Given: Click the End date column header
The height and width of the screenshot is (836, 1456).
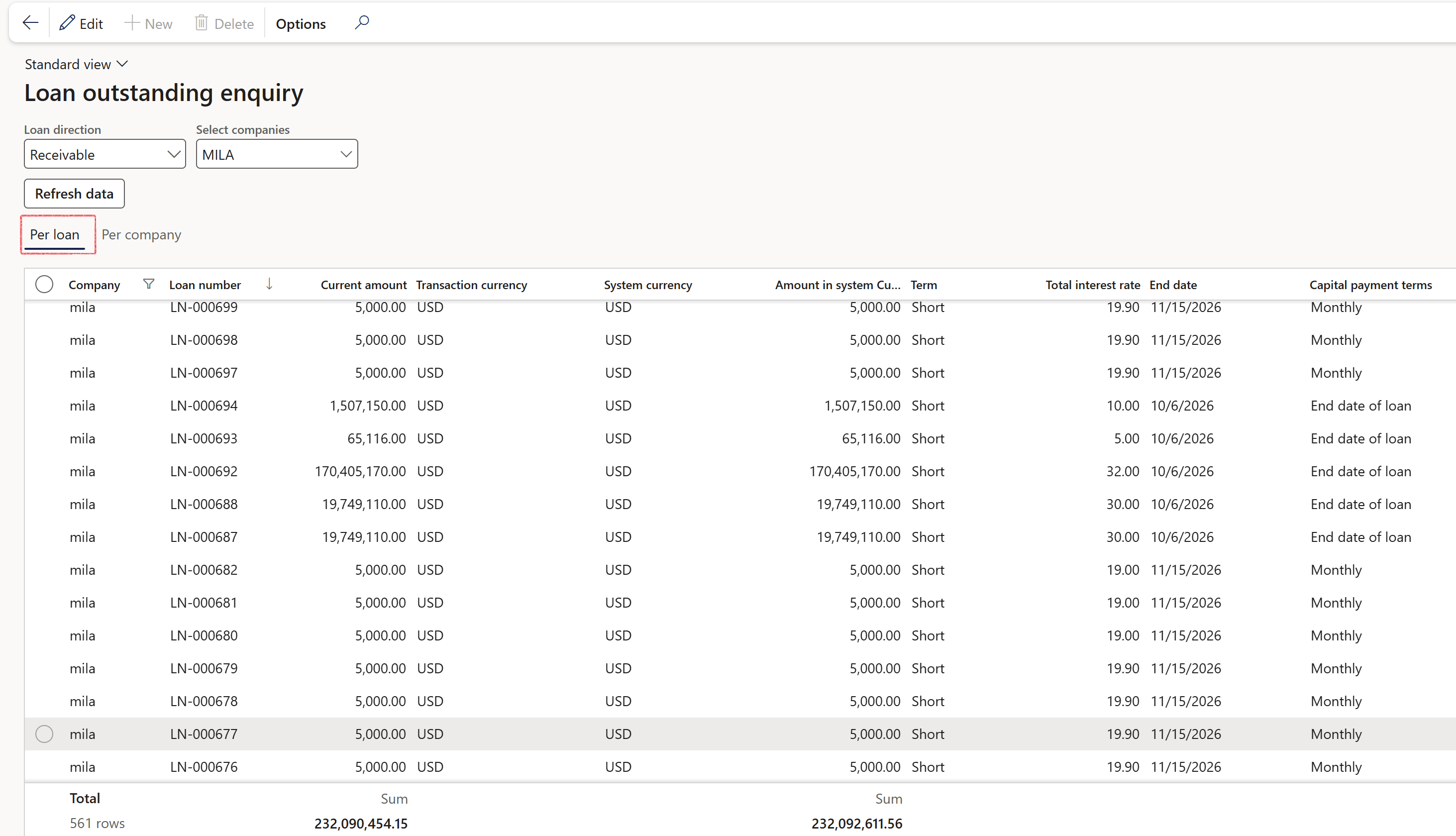Looking at the screenshot, I should (x=1173, y=285).
